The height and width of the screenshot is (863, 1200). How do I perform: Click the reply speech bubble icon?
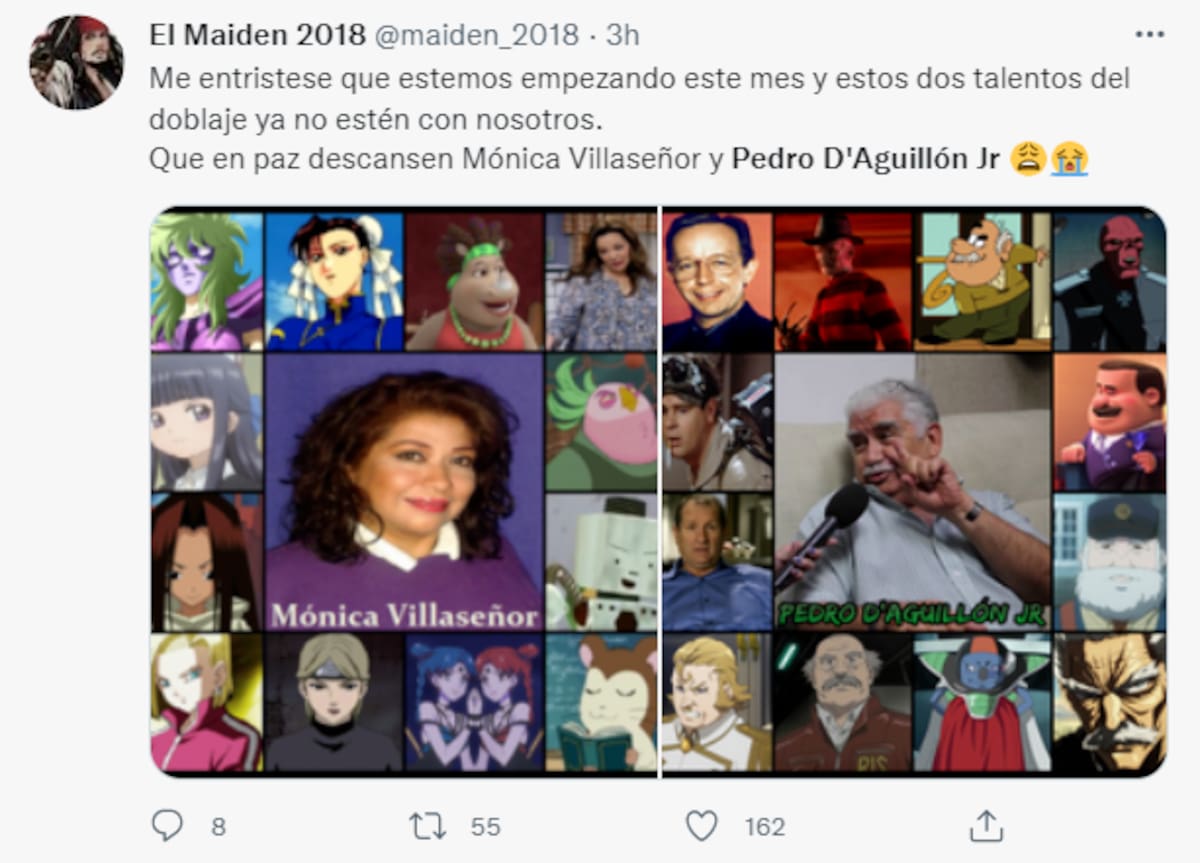pyautogui.click(x=167, y=826)
